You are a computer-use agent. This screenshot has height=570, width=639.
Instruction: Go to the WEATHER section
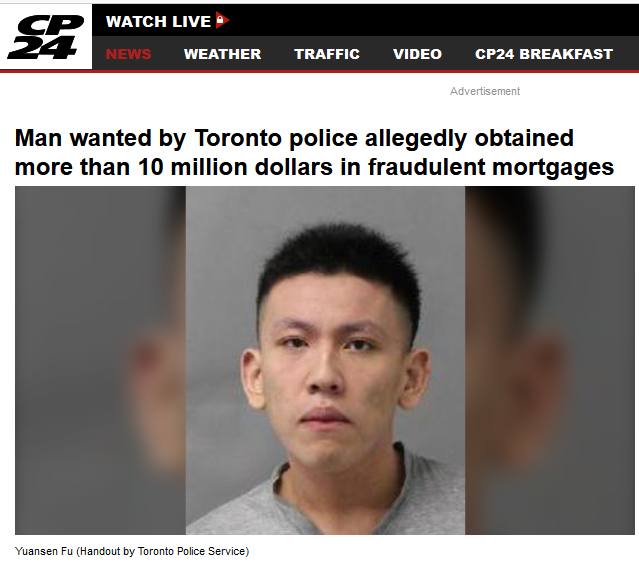click(223, 54)
